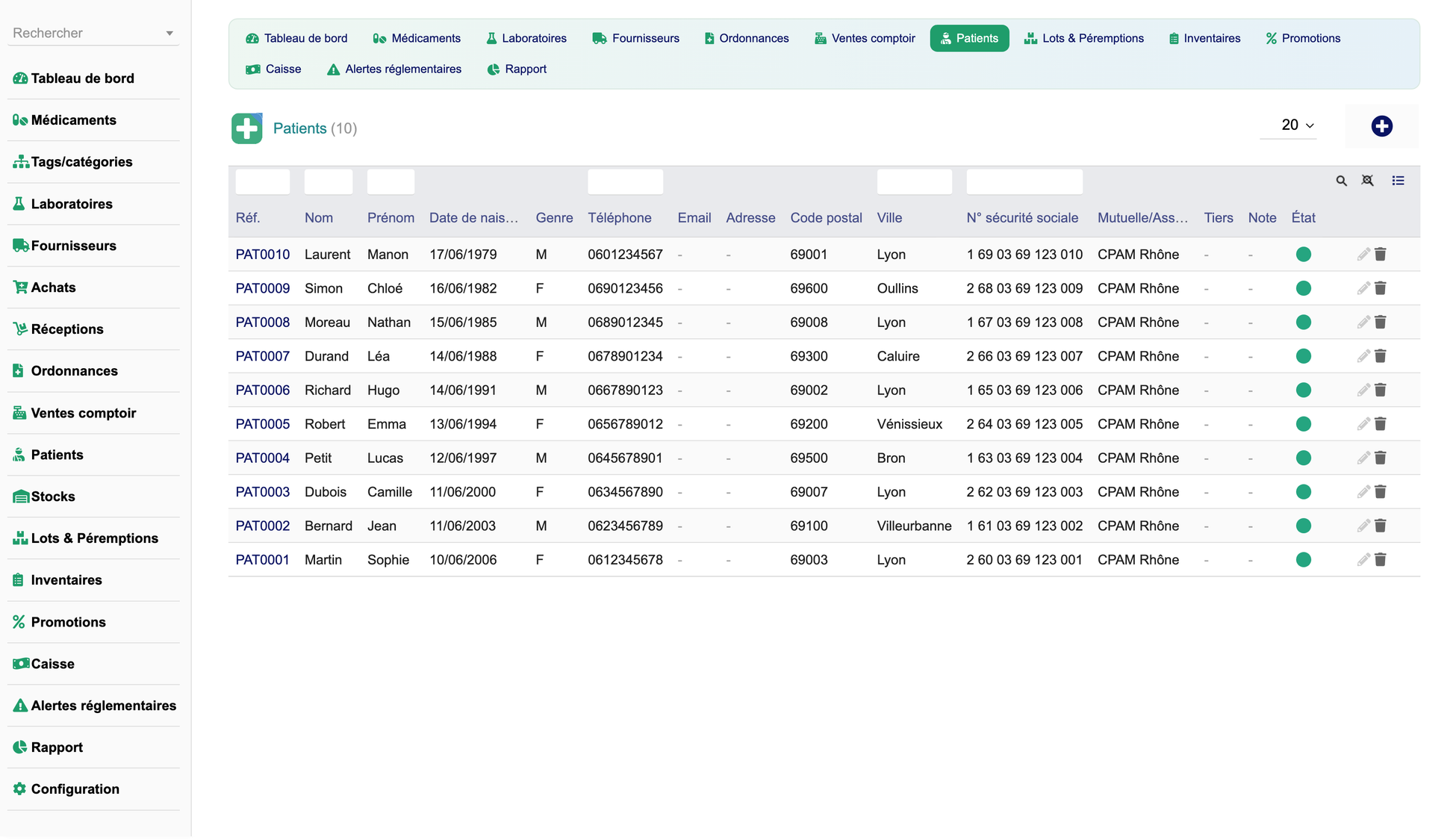The image size is (1453, 840).
Task: Toggle status dot for PAT0001
Action: (x=1304, y=560)
